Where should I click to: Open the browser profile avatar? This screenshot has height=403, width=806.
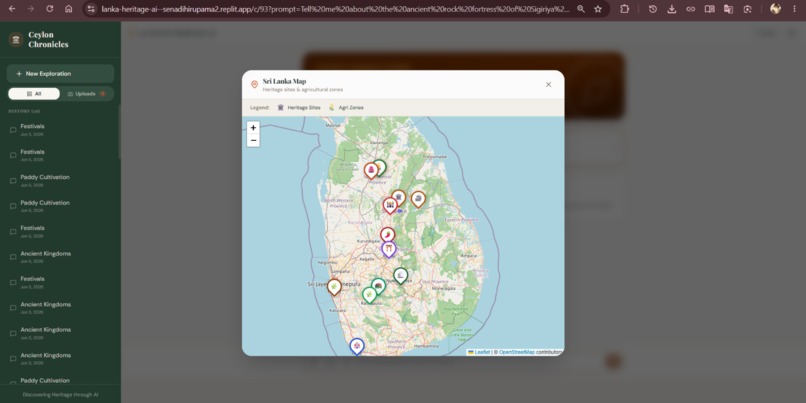775,9
